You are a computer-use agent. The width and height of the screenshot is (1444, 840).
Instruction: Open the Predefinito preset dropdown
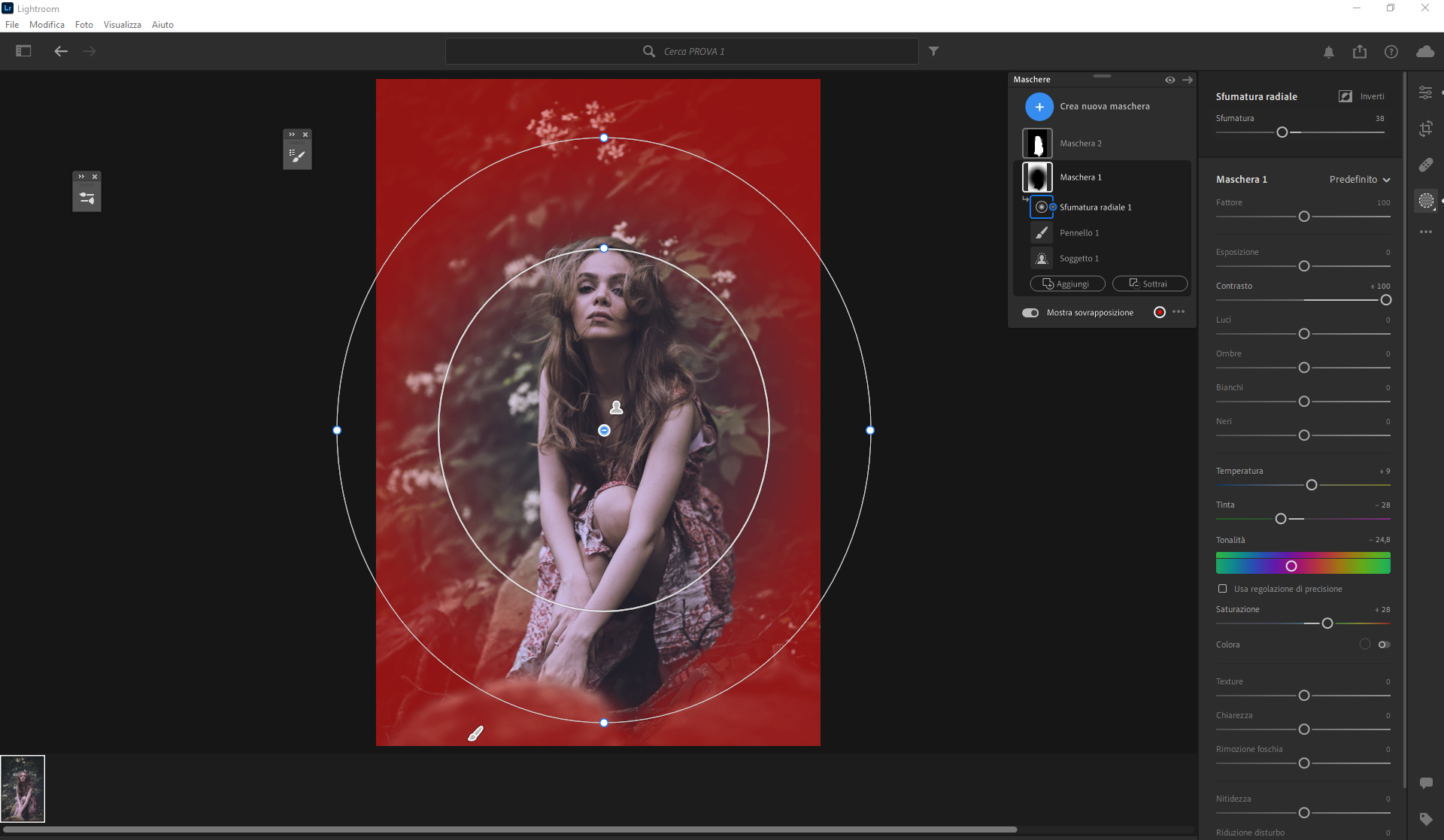tap(1359, 180)
